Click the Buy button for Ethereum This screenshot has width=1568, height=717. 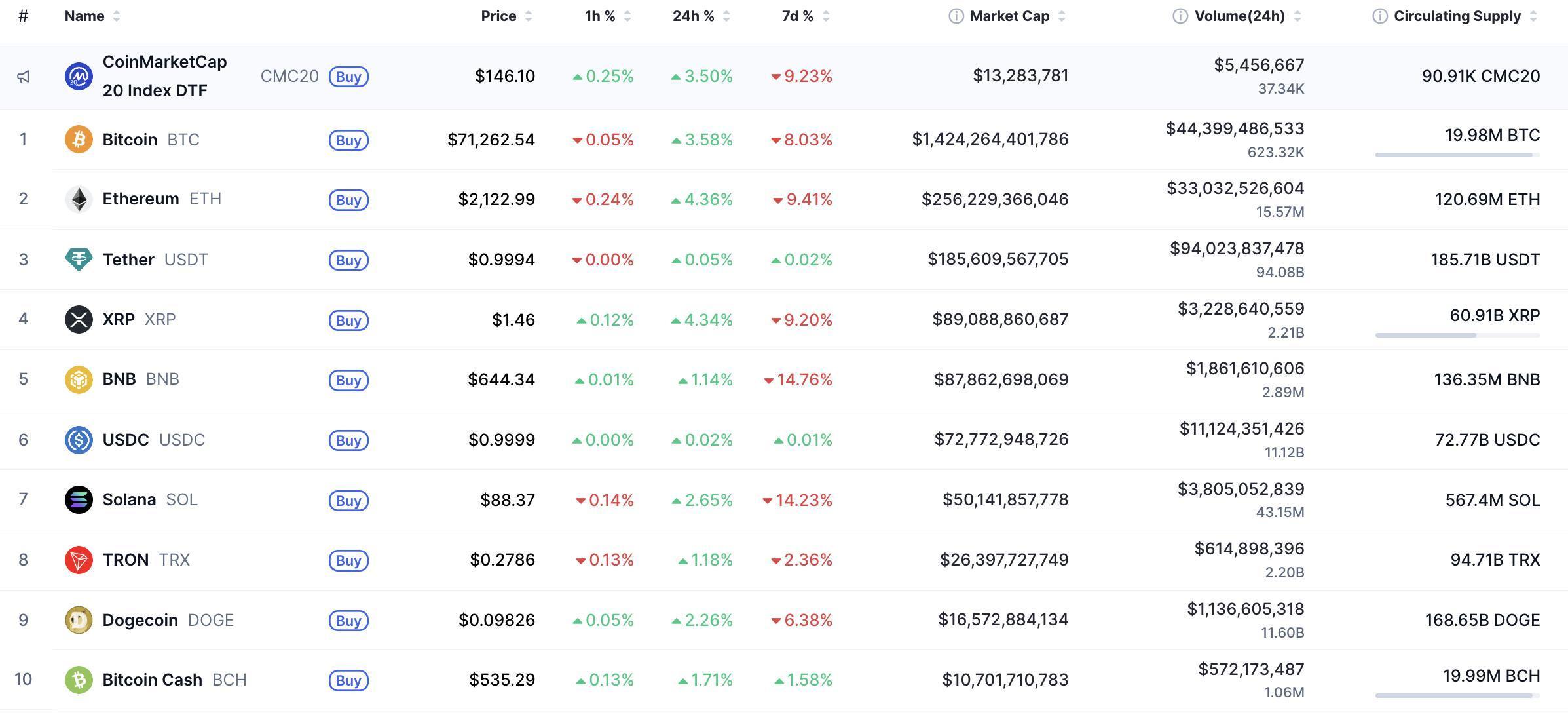tap(348, 199)
